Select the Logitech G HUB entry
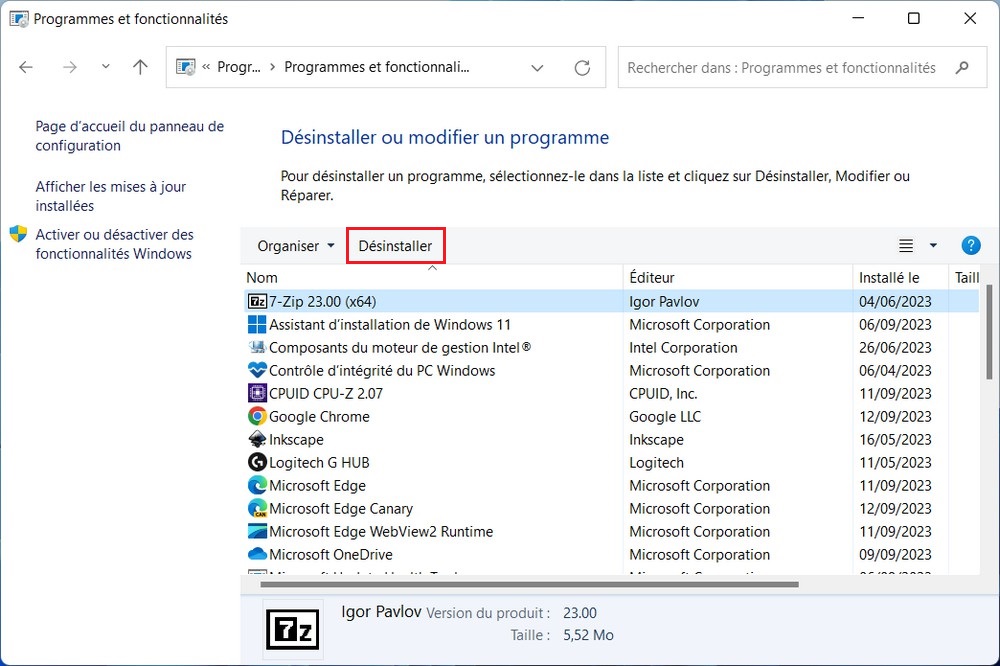Screen dimensions: 1000x666 click(x=319, y=462)
